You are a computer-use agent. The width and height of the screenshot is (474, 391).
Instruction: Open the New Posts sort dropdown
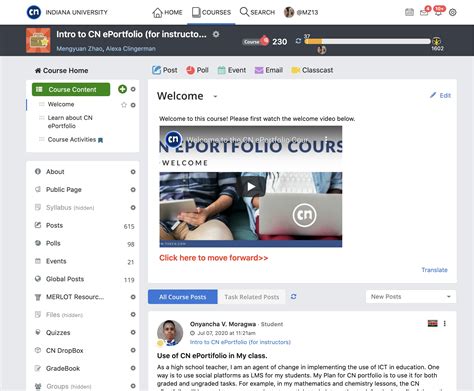pos(411,296)
